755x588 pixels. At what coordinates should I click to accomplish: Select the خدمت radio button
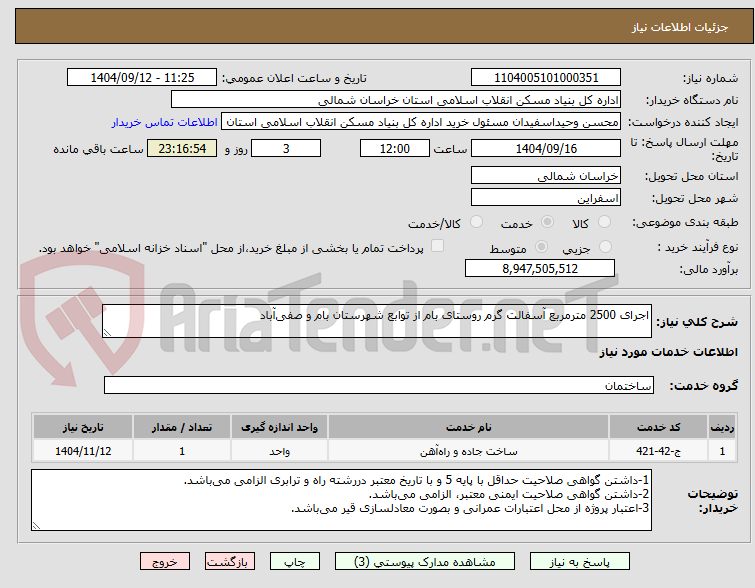(x=547, y=222)
